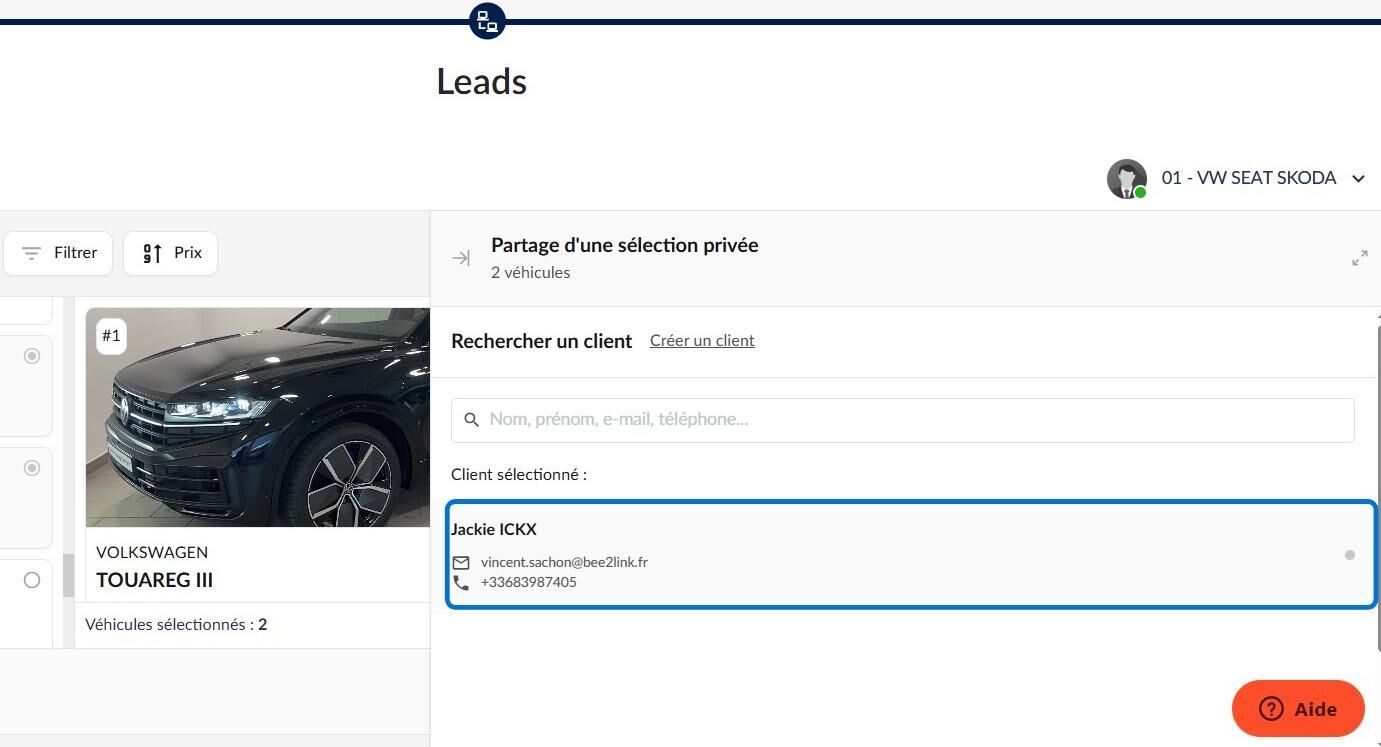Click the client search input field
This screenshot has width=1381, height=747.
point(903,420)
